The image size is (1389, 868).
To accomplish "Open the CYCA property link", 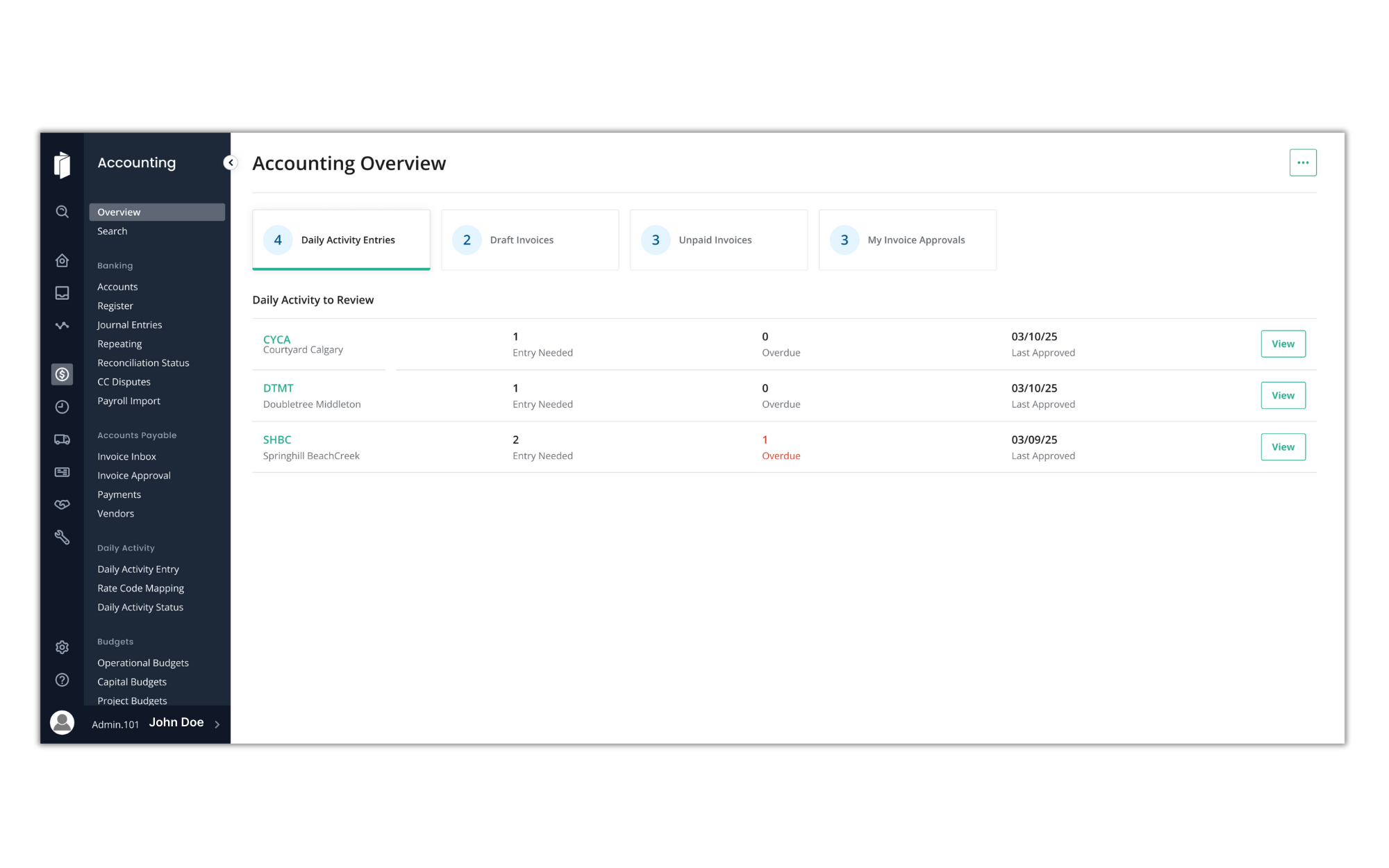I will pos(276,339).
